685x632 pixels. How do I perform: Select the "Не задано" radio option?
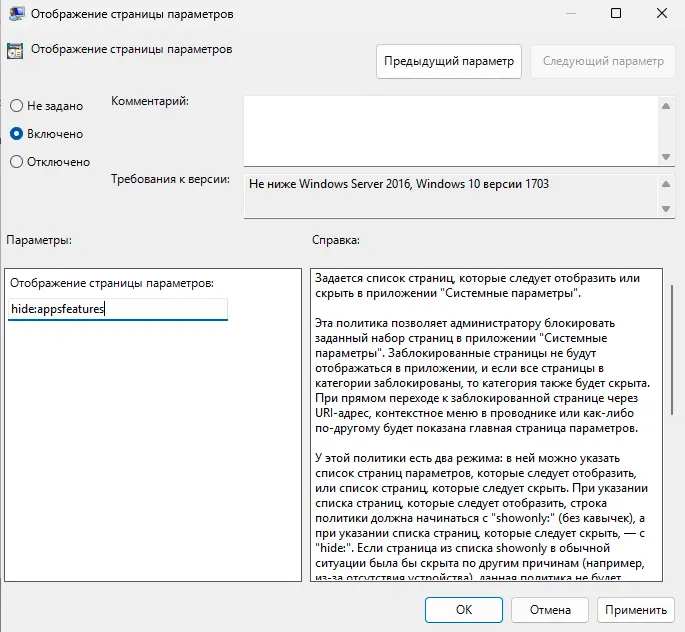(16, 106)
